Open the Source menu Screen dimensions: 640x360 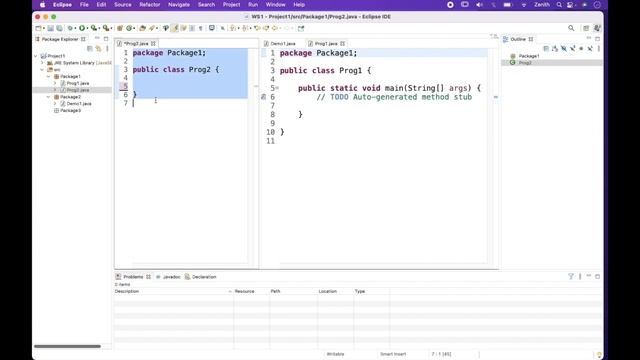click(x=123, y=4)
